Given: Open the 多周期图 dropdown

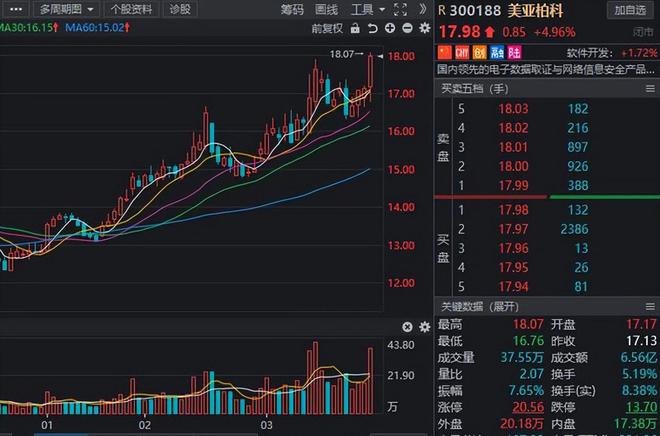Looking at the screenshot, I should coord(67,9).
